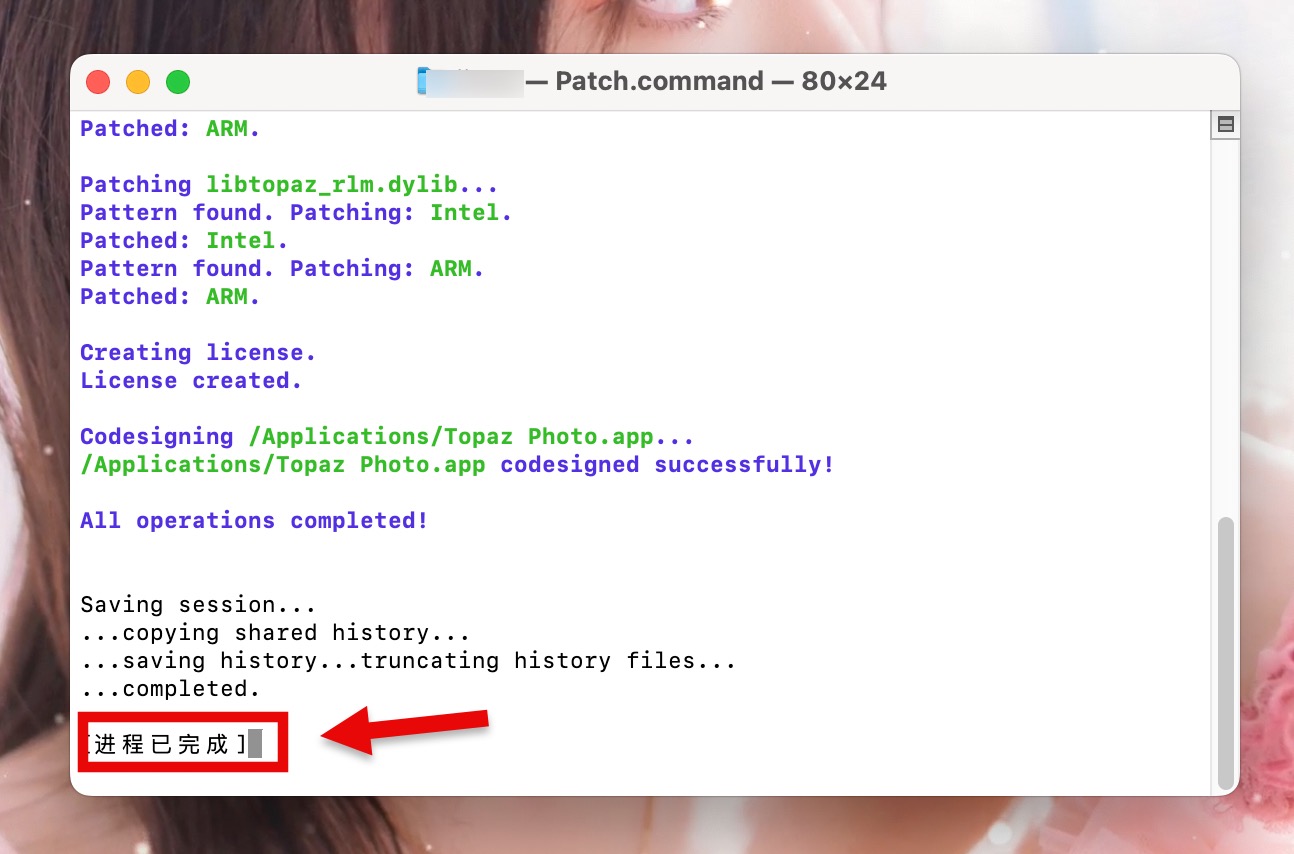Click the "Pattern found. Patching: Intel." line
Screen dimensions: 1294x854
[295, 213]
